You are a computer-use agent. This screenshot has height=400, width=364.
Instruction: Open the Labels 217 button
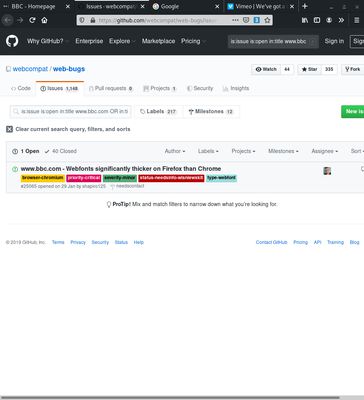[158, 111]
